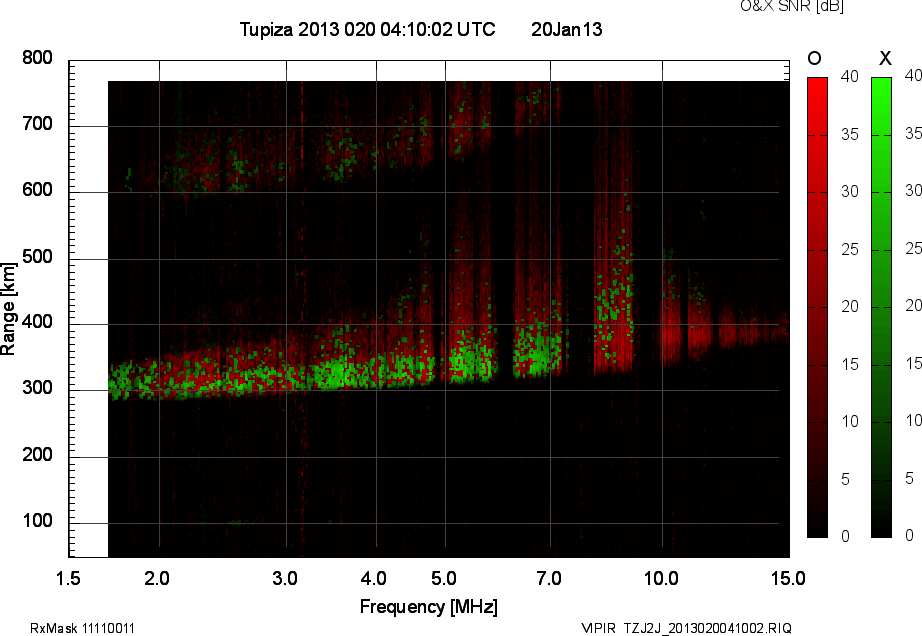Click the 'RxMask 11110011' text
This screenshot has width=922, height=636.
(83, 628)
